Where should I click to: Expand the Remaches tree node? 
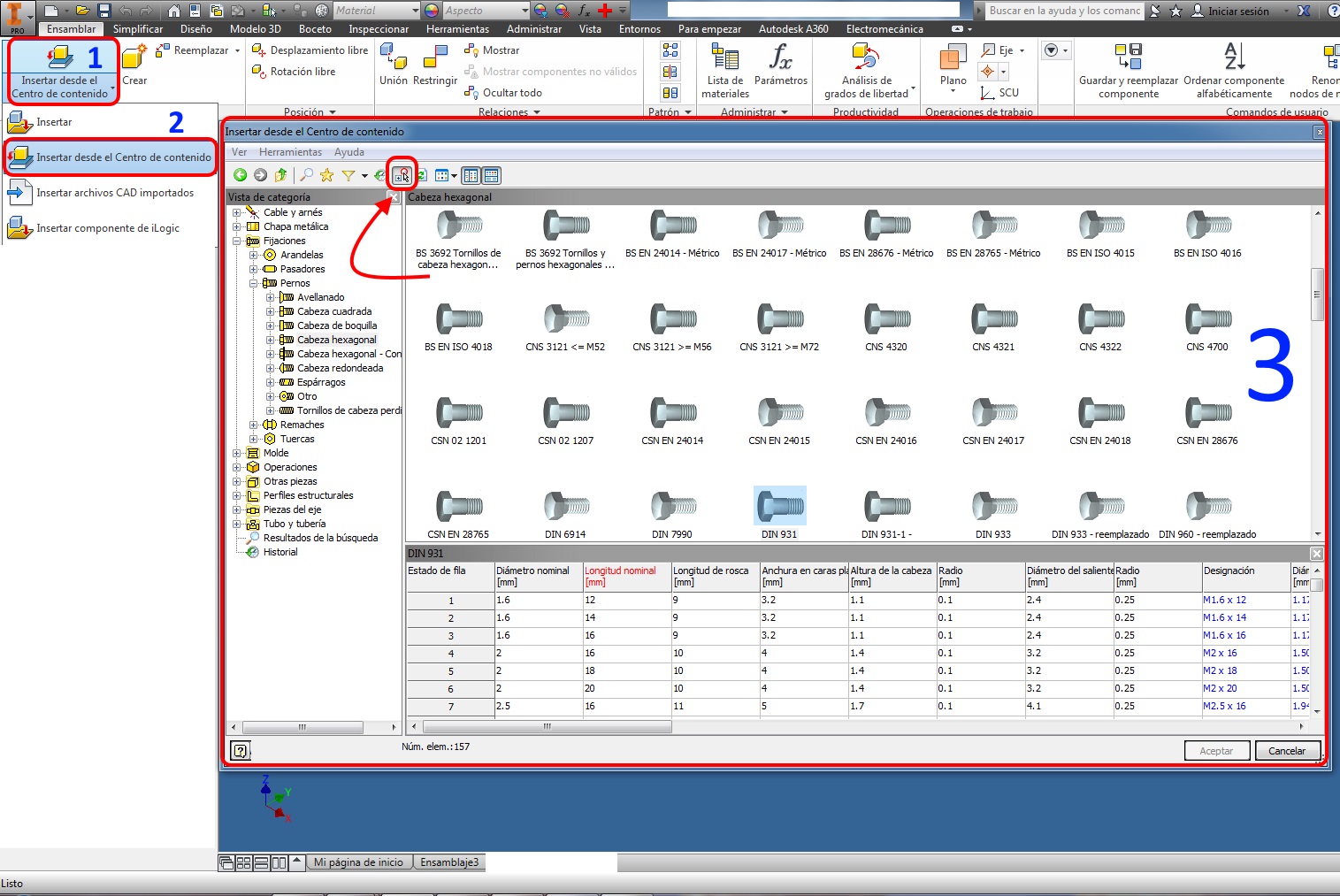click(x=253, y=425)
